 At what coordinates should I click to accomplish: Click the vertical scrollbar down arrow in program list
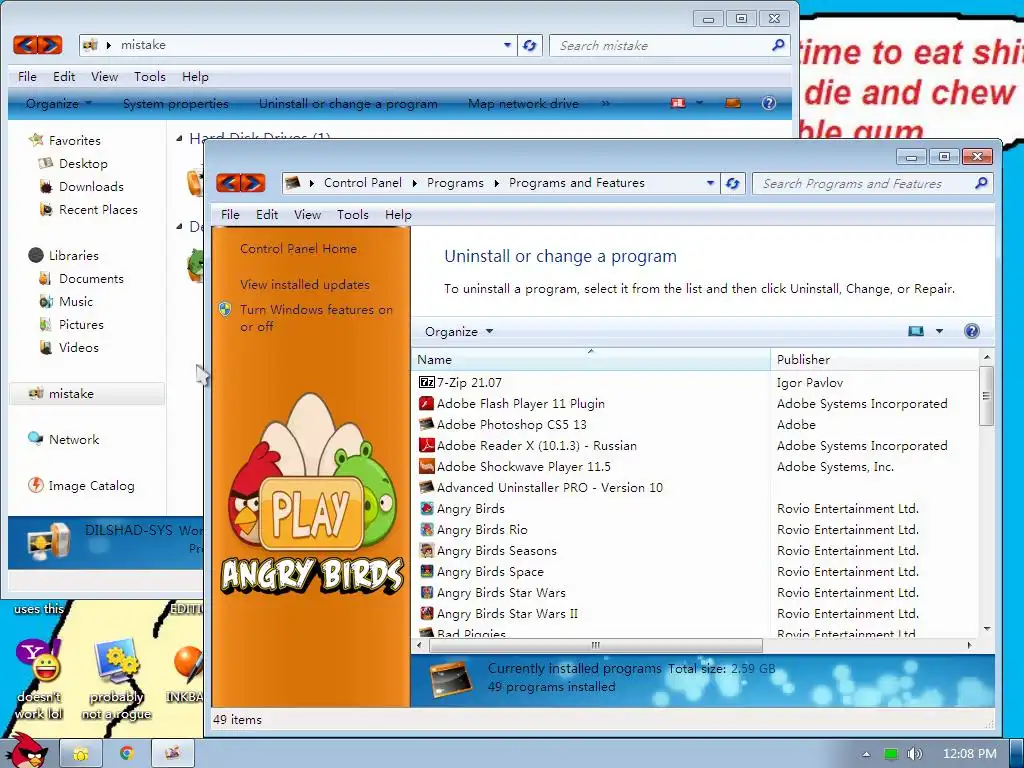coord(986,629)
